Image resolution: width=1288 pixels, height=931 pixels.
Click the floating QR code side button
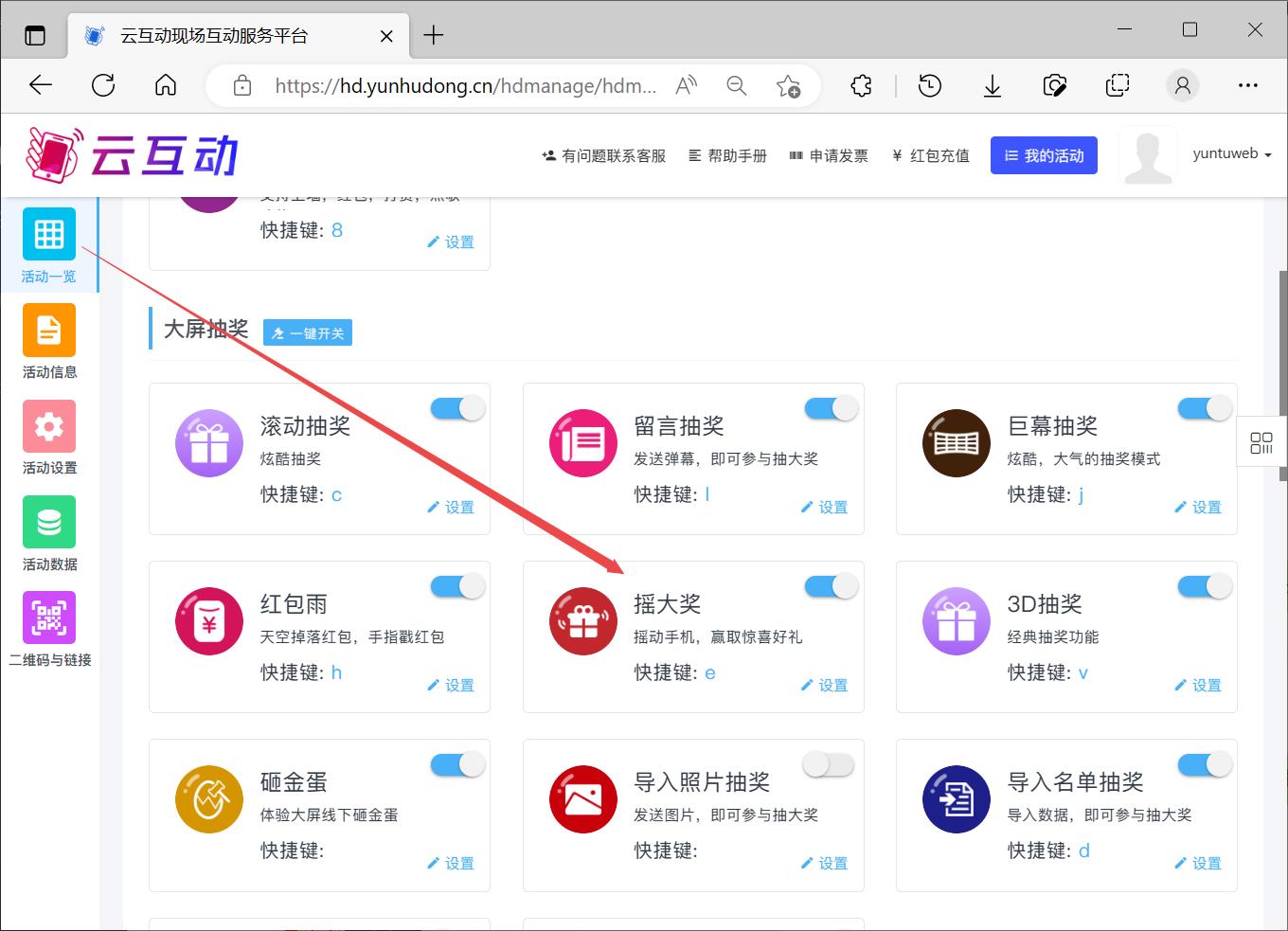pos(1261,442)
